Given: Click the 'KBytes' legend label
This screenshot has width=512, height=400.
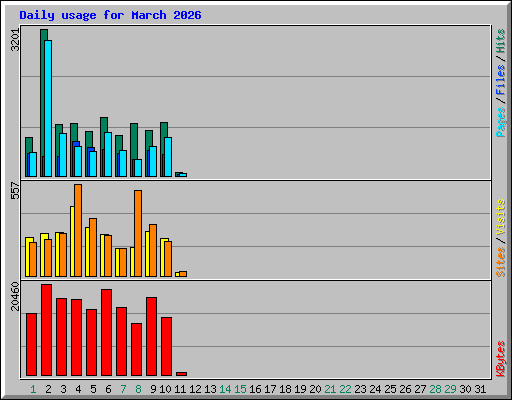Looking at the screenshot, I should click(x=501, y=359).
